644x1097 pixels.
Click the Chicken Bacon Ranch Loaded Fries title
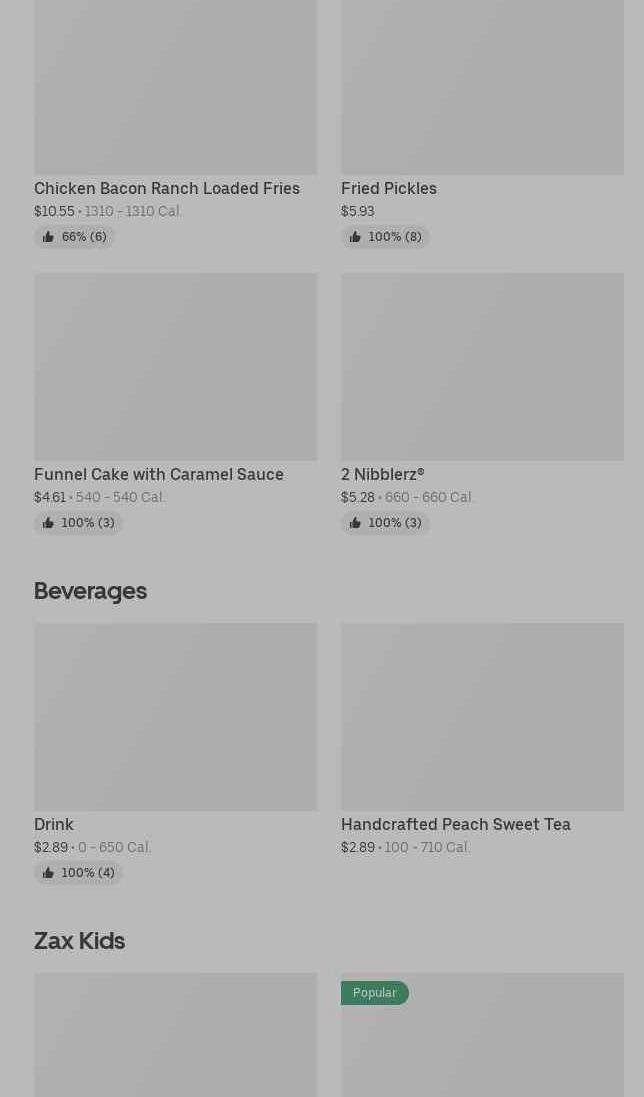click(x=167, y=188)
